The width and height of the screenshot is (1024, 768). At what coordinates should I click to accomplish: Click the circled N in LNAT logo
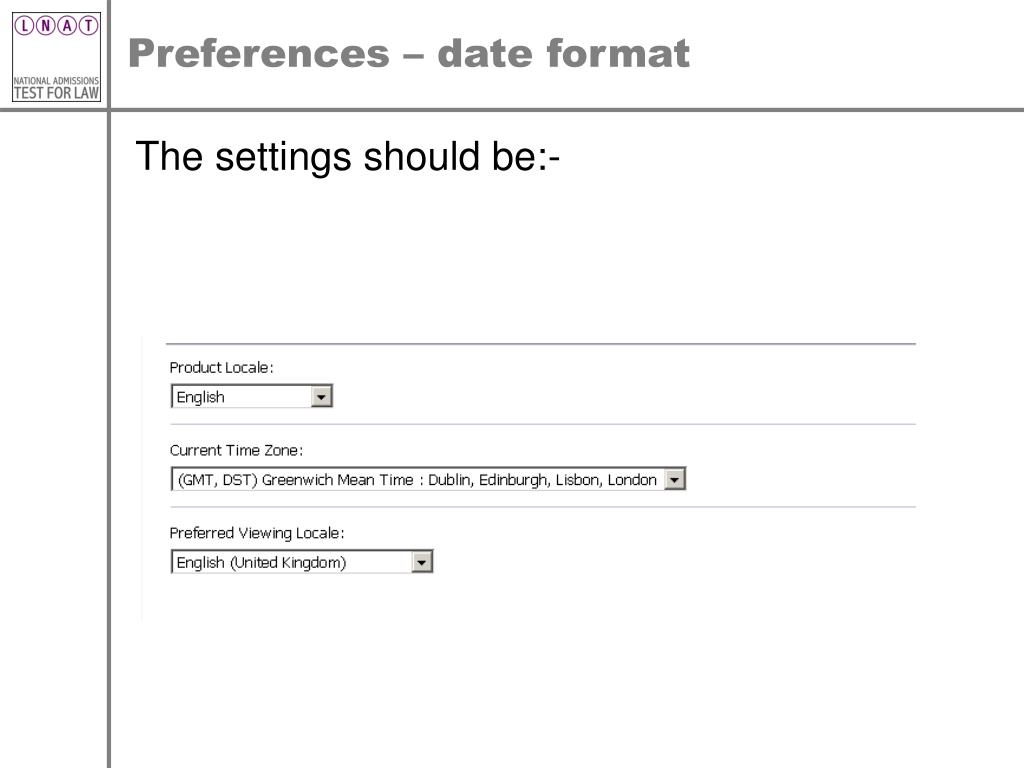click(46, 25)
